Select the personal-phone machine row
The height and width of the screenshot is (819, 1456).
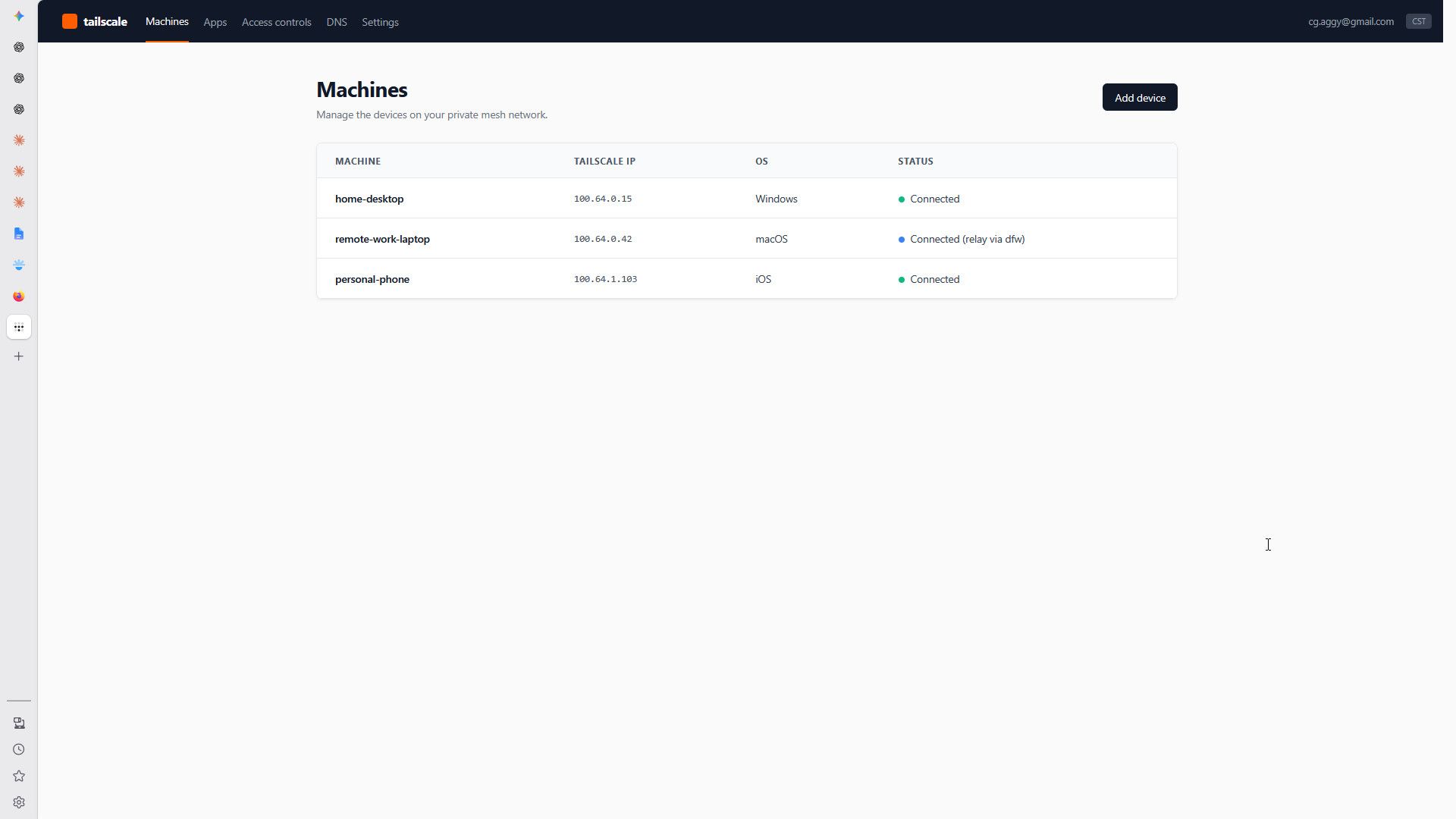(747, 279)
